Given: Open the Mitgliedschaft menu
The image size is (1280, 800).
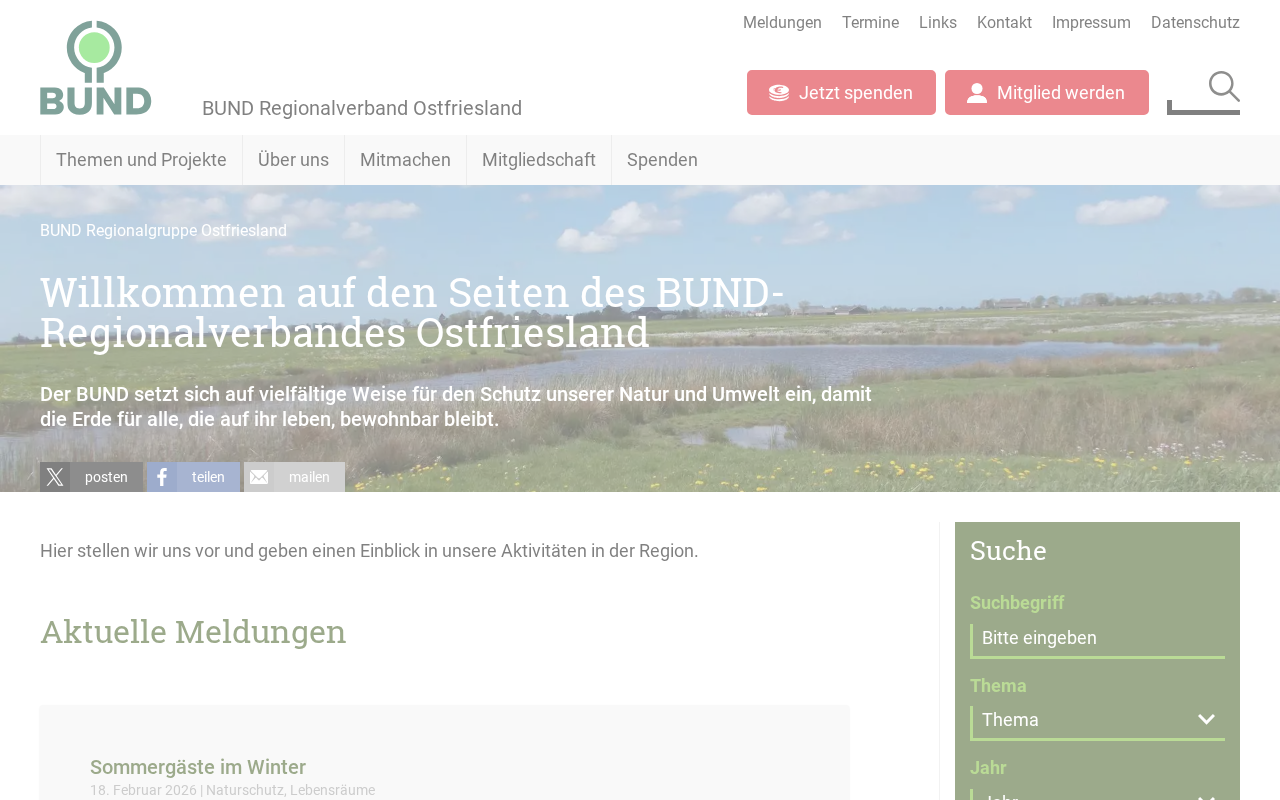Looking at the screenshot, I should coord(539,160).
